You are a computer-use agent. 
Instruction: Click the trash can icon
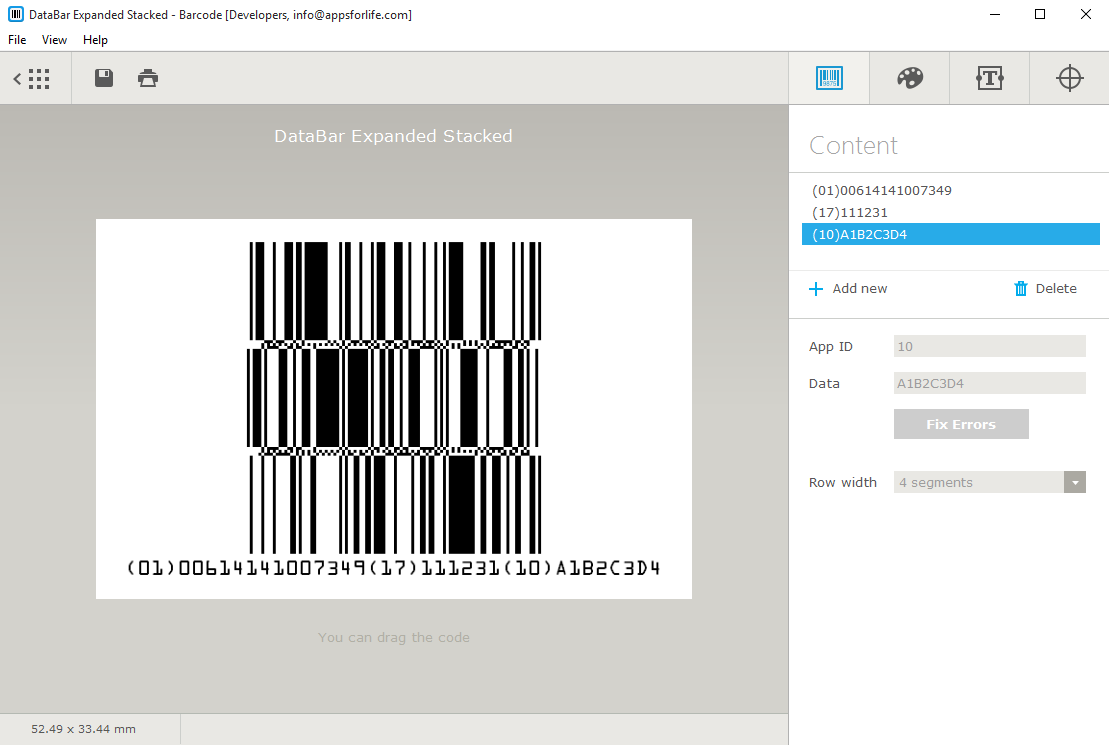coord(1021,289)
